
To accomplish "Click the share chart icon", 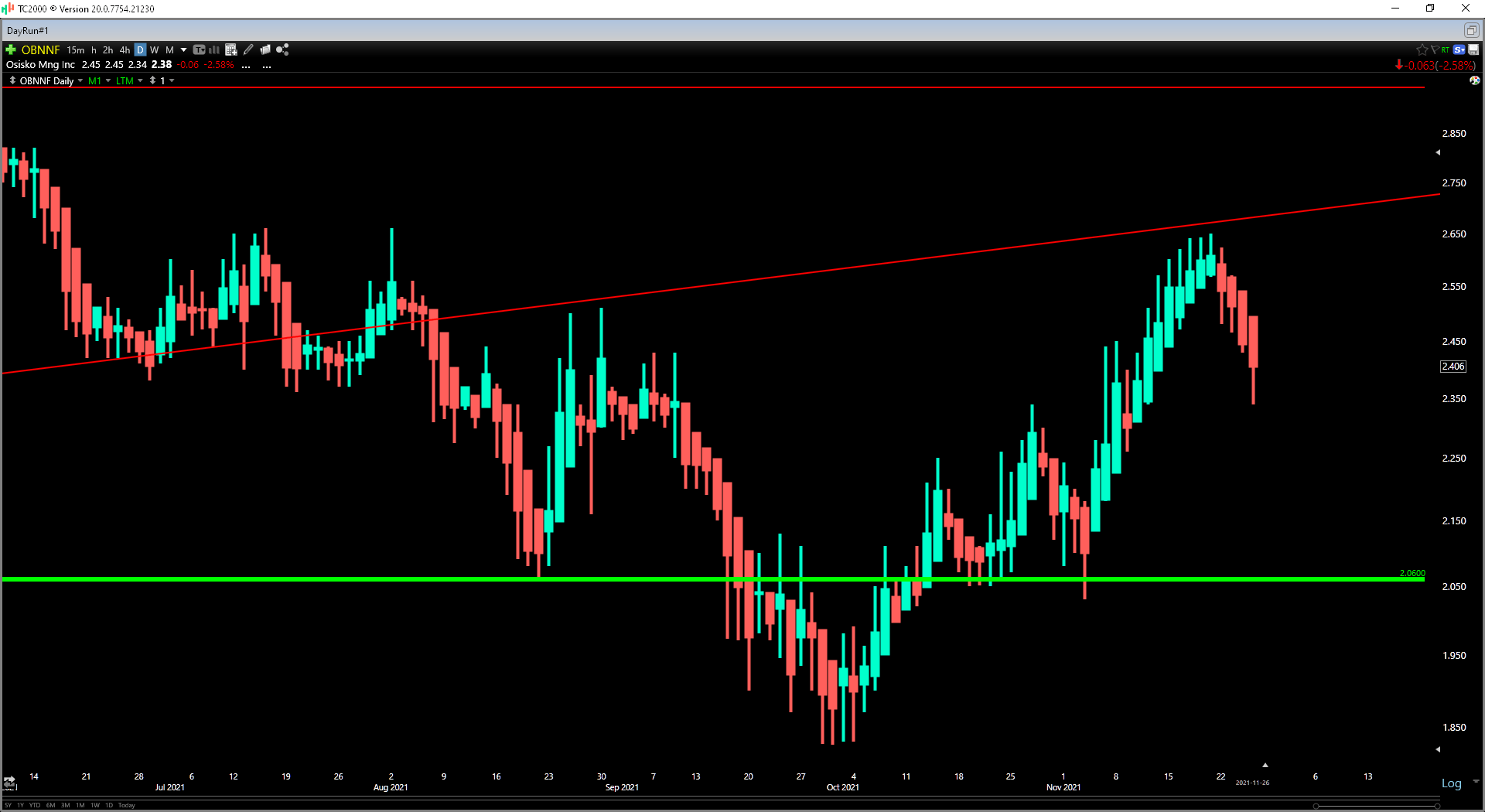I will [x=282, y=49].
